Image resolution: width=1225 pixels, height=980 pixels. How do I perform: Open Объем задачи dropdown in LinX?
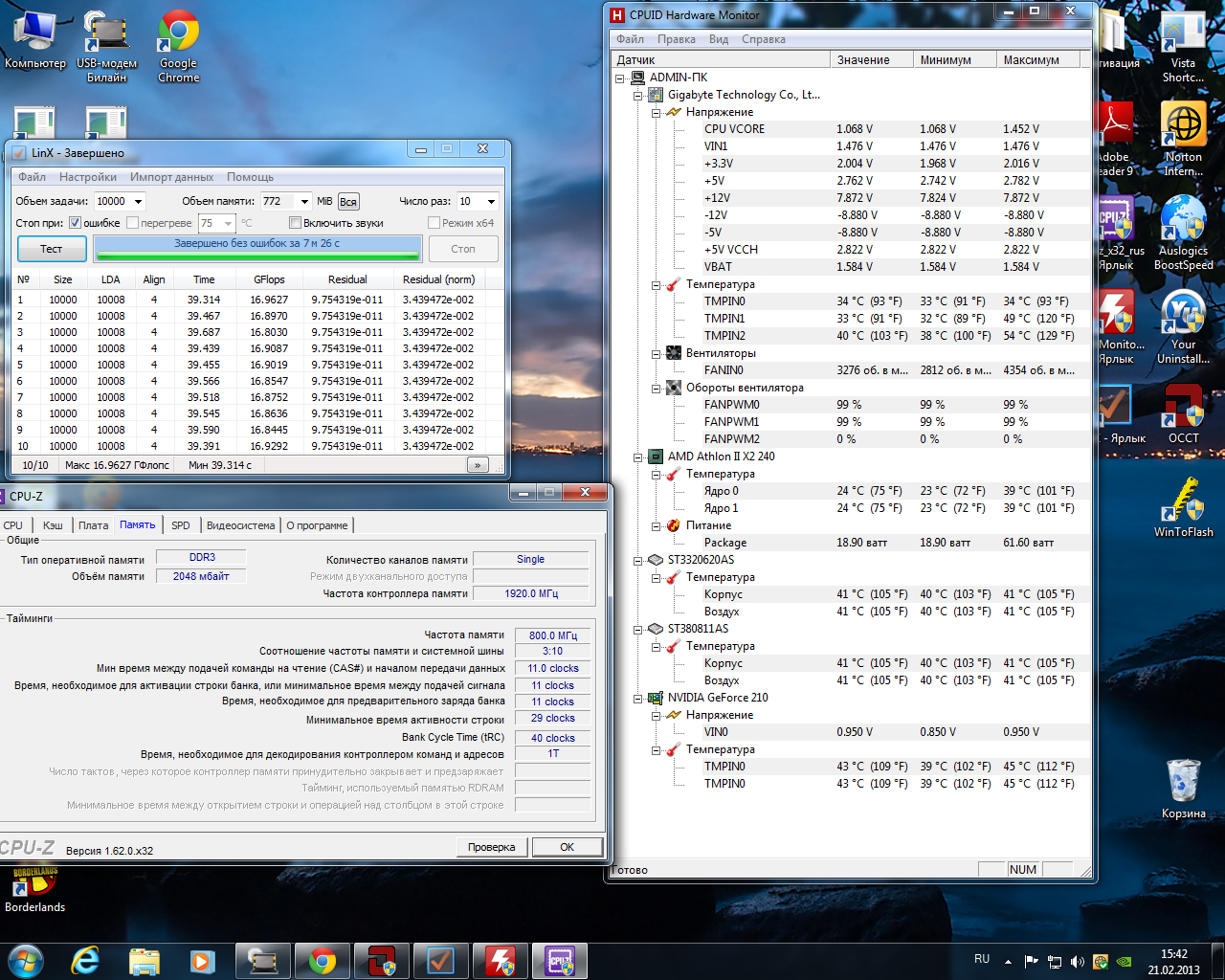(x=139, y=201)
